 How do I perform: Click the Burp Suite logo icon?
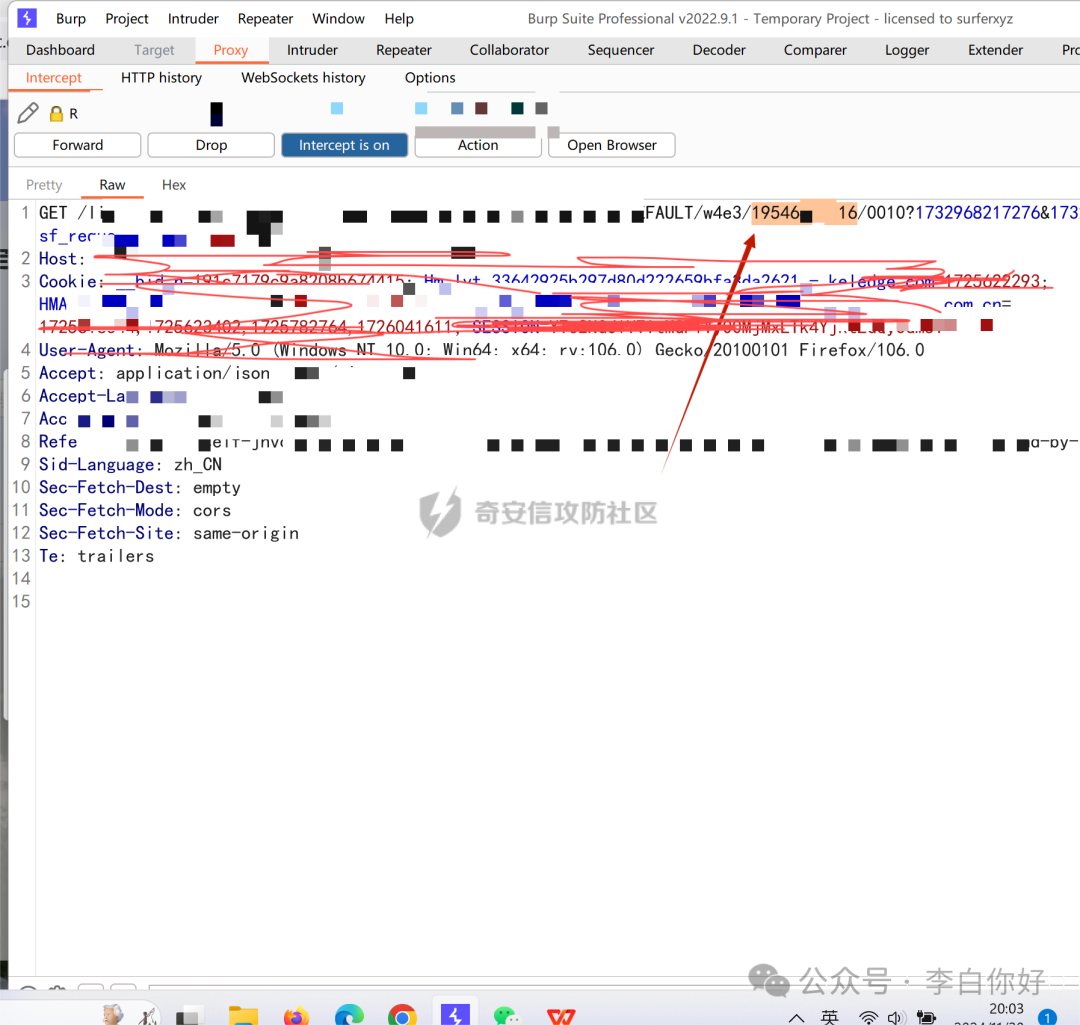click(26, 18)
